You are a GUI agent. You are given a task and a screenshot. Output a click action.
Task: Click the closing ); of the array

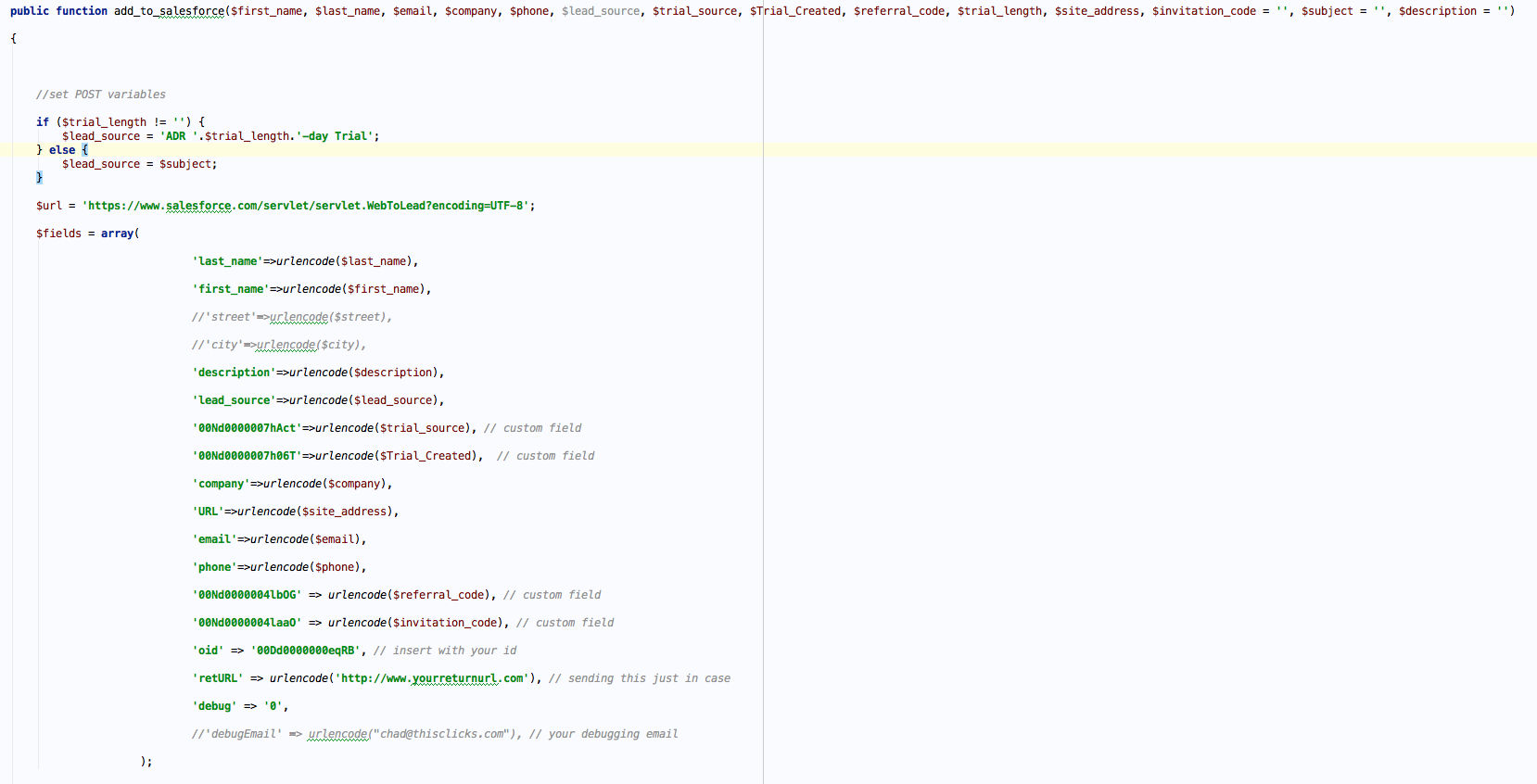coord(146,762)
